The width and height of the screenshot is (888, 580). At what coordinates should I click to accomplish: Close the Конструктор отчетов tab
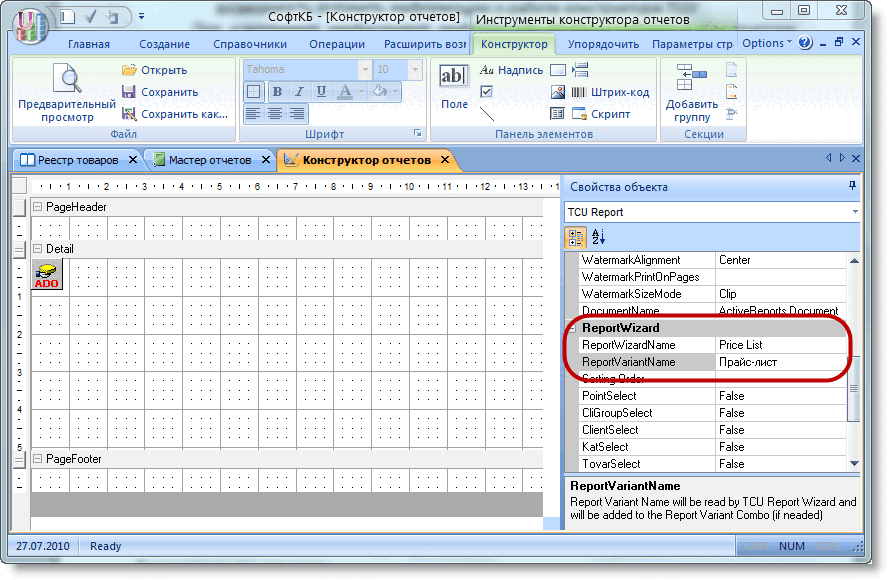click(445, 160)
